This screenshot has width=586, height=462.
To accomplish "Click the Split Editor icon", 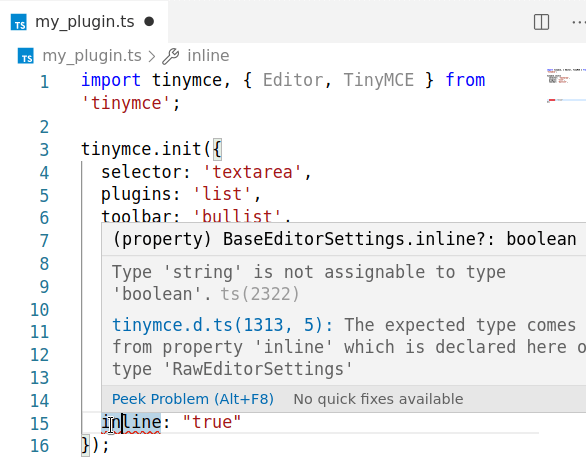I will [541, 22].
